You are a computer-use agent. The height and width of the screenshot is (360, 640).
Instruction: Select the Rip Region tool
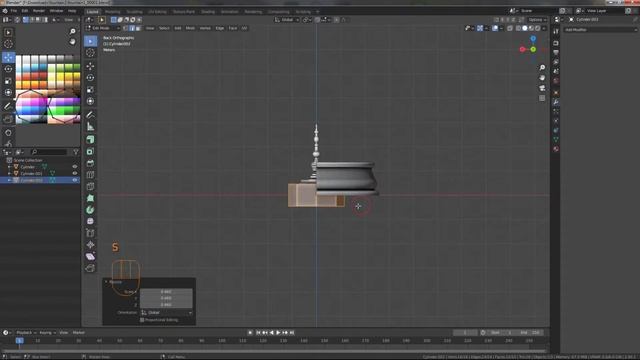coord(91,268)
